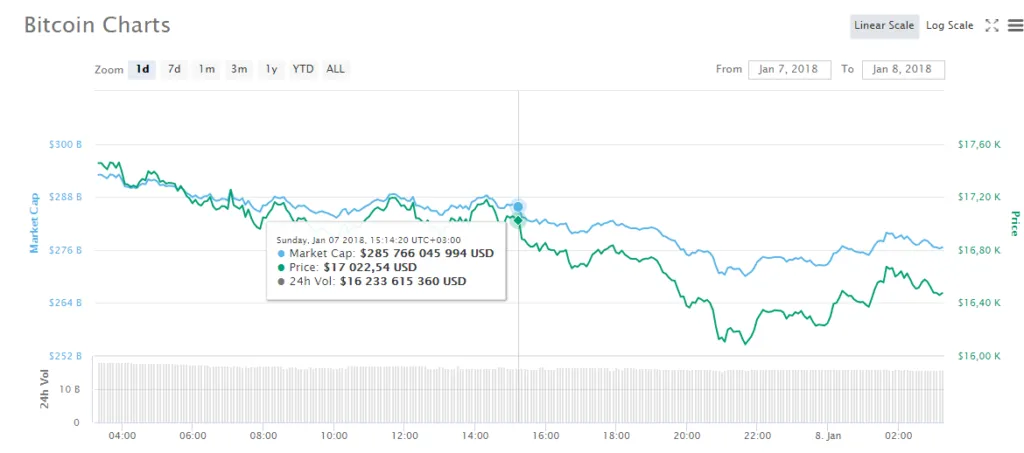This screenshot has width=1024, height=453.
Task: Choose the YTD zoom option
Action: [x=303, y=69]
